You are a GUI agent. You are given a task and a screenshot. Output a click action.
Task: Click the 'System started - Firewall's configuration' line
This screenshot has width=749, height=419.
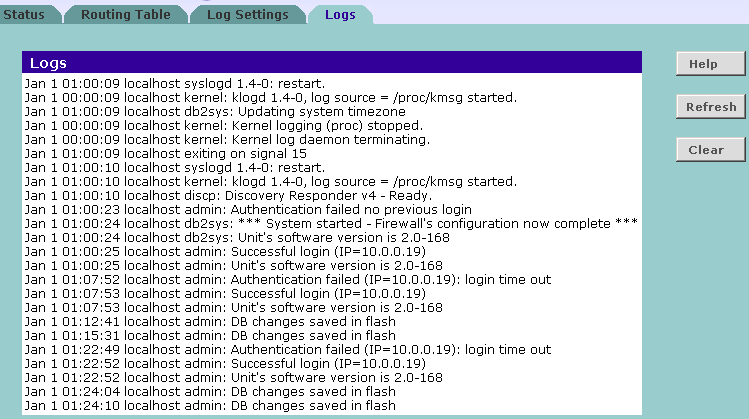point(330,223)
